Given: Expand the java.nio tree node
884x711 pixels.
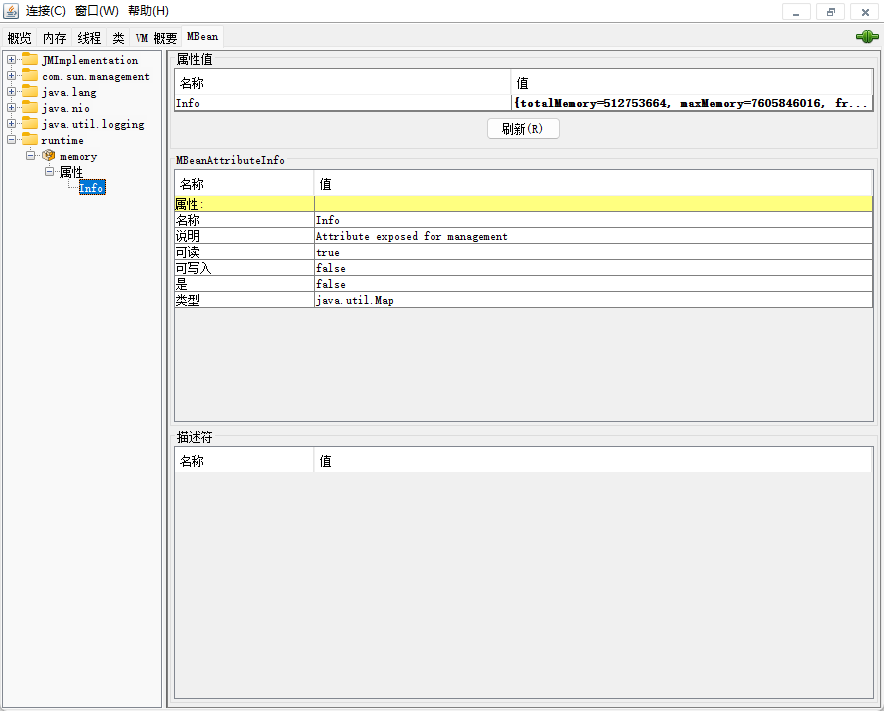Looking at the screenshot, I should (11, 107).
